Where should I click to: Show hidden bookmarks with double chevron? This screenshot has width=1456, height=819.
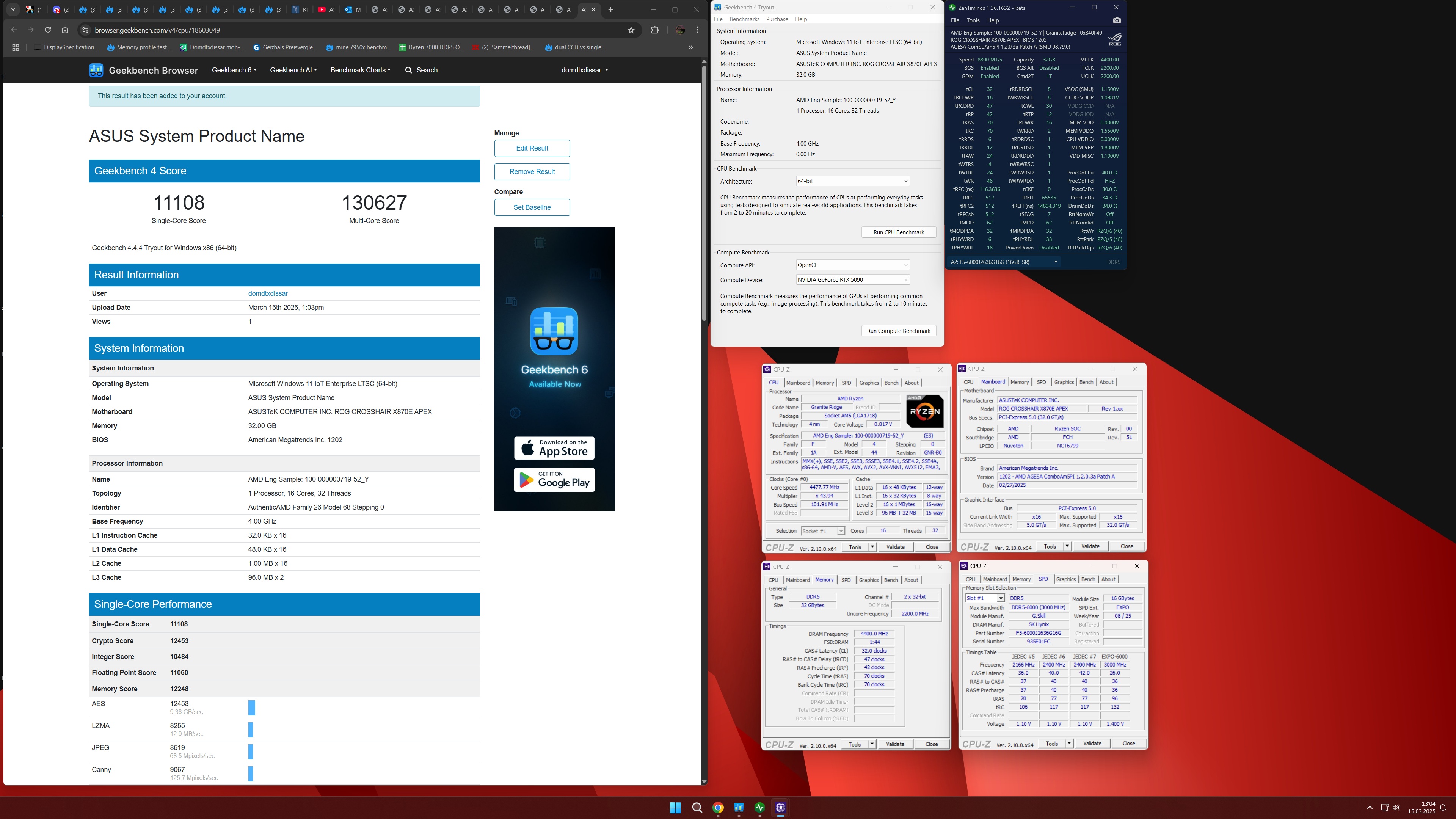tap(690, 47)
